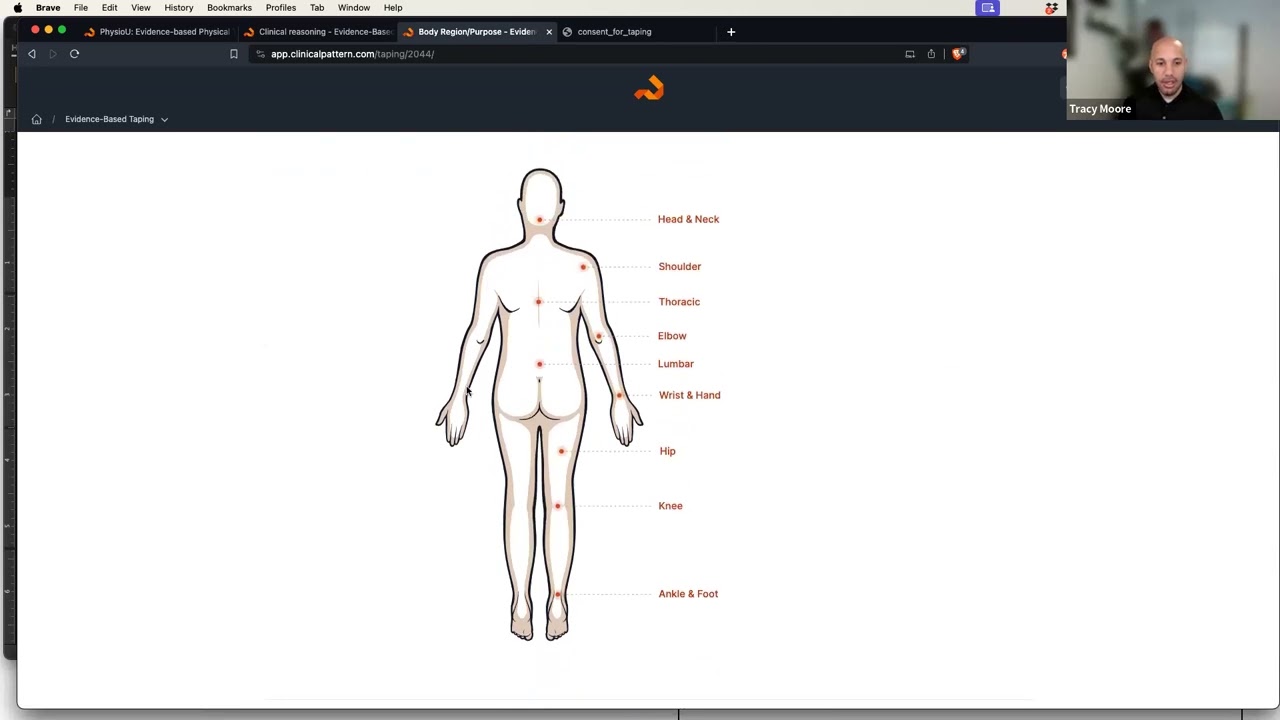Screen dimensions: 1280x720
Task: Click the share icon in the browser toolbar
Action: pyautogui.click(x=930, y=54)
